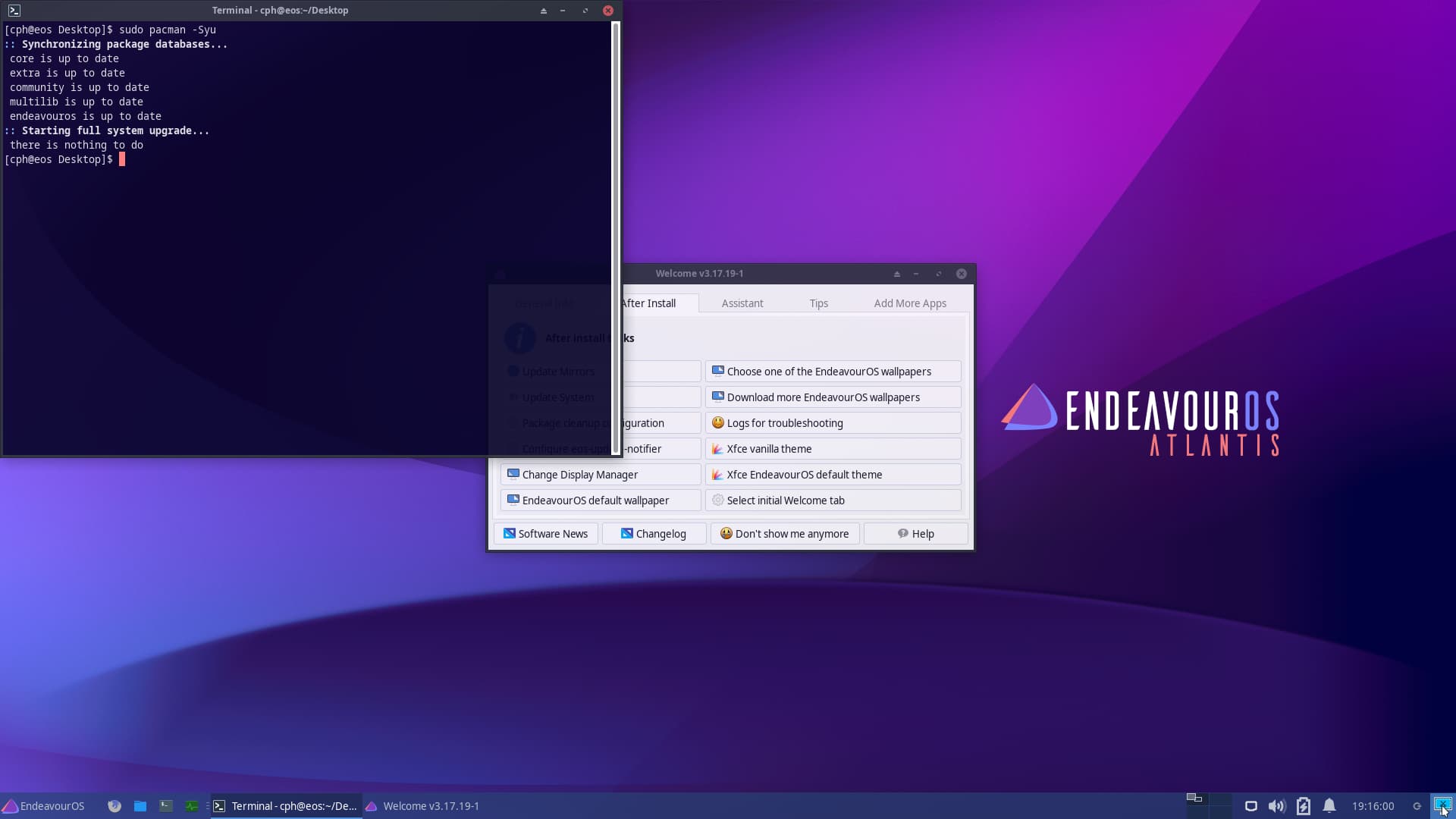This screenshot has width=1456, height=819.
Task: Click 'multilib is up to date' line
Action: 77,102
